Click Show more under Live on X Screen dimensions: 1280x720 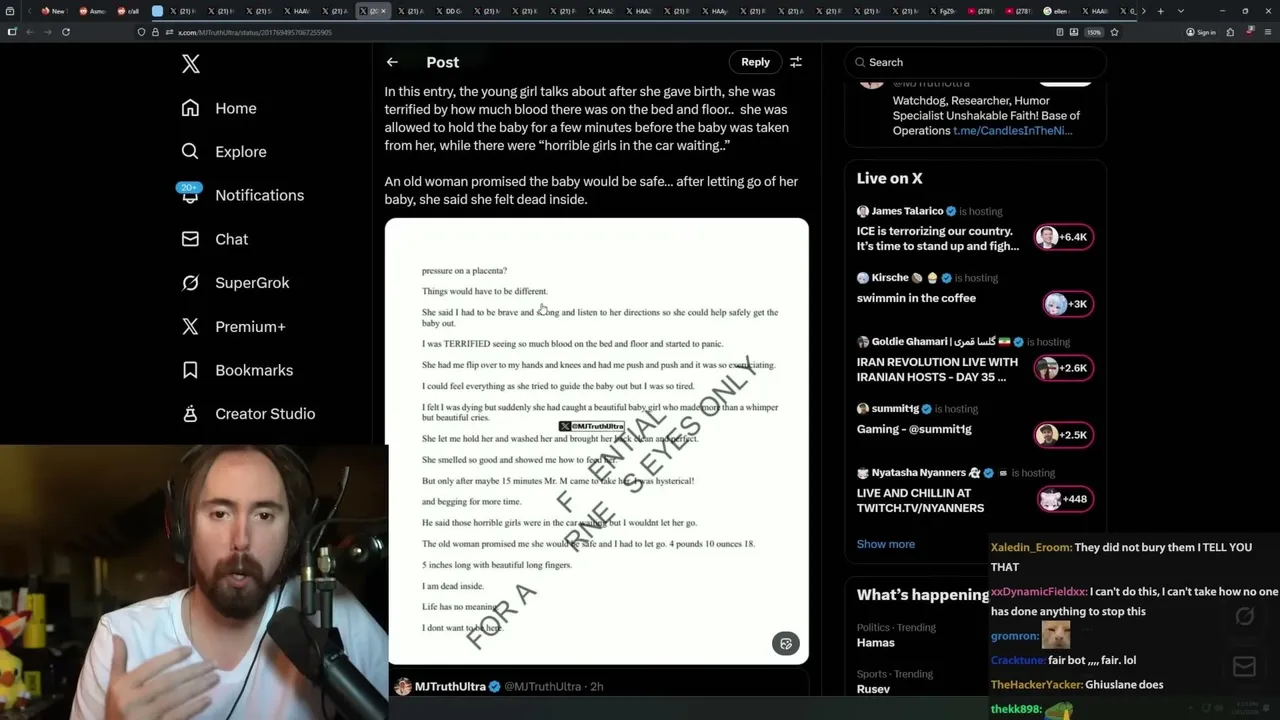click(885, 544)
